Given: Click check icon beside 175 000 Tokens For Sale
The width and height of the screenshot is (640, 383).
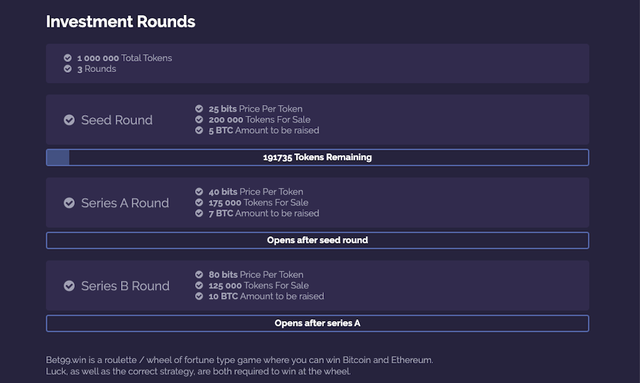Looking at the screenshot, I should point(199,203).
